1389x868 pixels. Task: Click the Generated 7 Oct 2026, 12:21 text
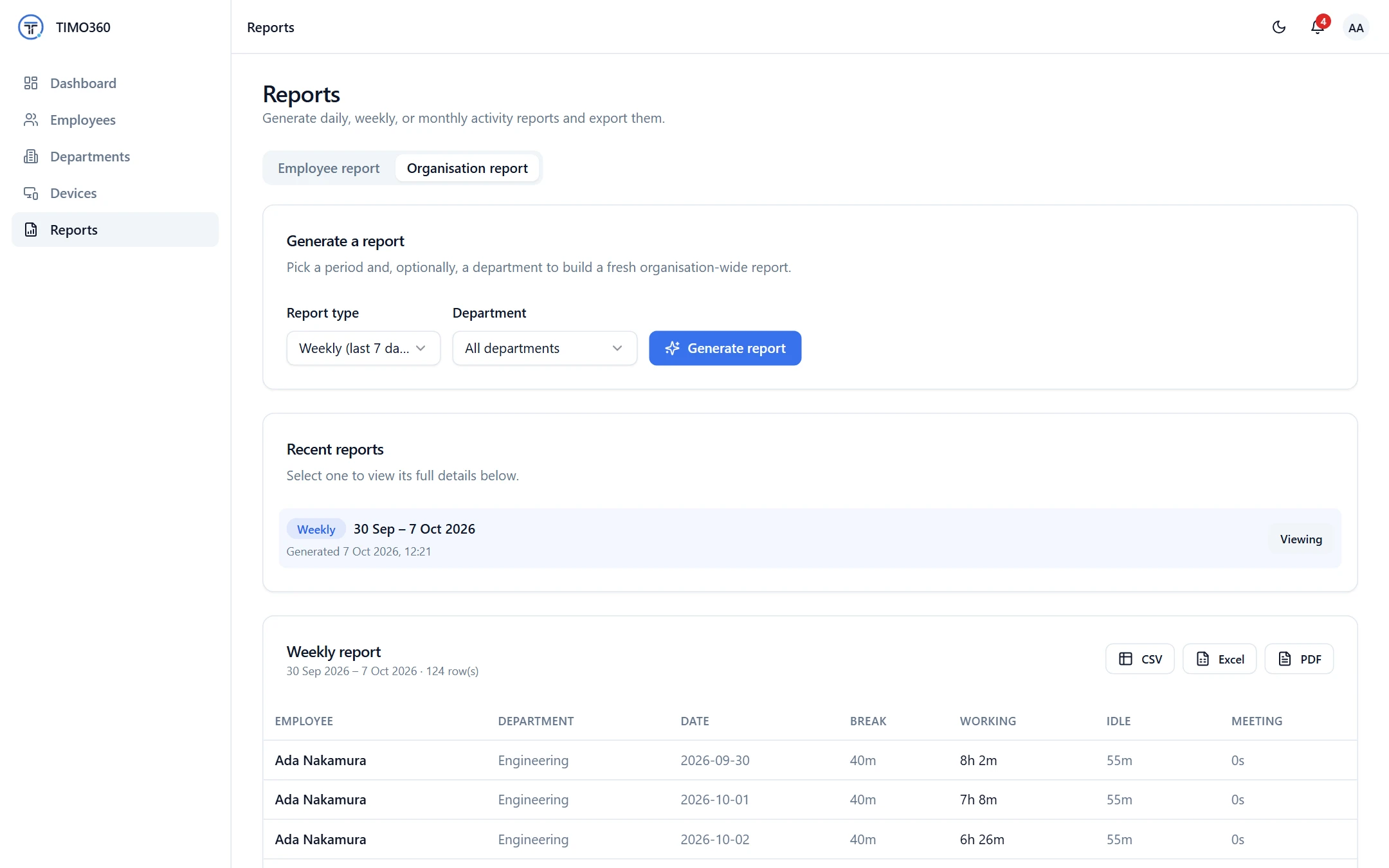coord(358,551)
